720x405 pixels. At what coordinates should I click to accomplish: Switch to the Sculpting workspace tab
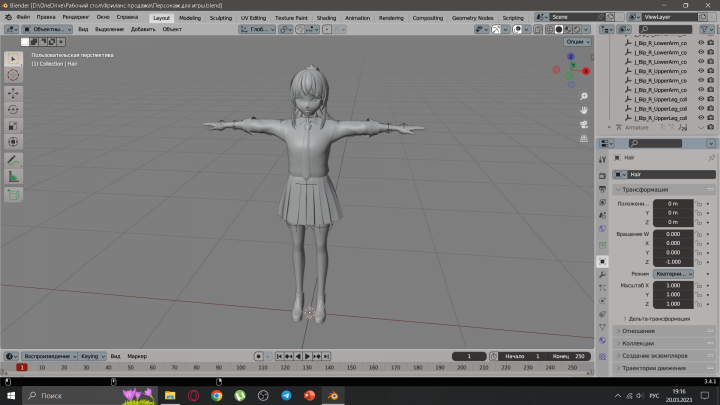220,18
